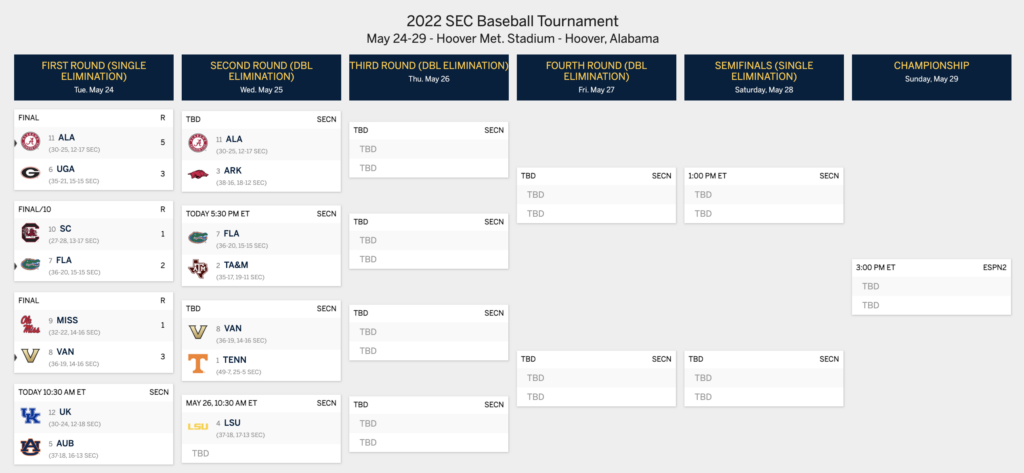This screenshot has width=1024, height=473.
Task: Open MISS team link in first round
Action: point(67,321)
